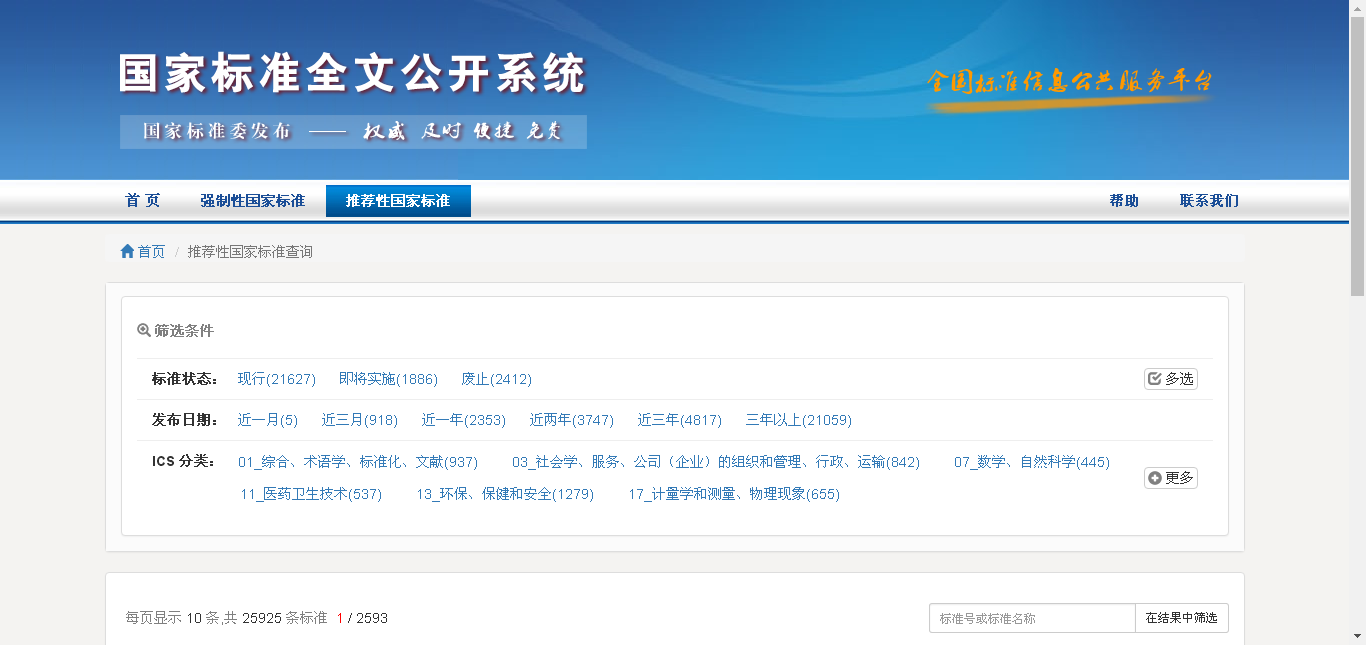Select ICS 11_医药卫生技术(537)
Image resolution: width=1366 pixels, height=645 pixels.
(x=311, y=494)
